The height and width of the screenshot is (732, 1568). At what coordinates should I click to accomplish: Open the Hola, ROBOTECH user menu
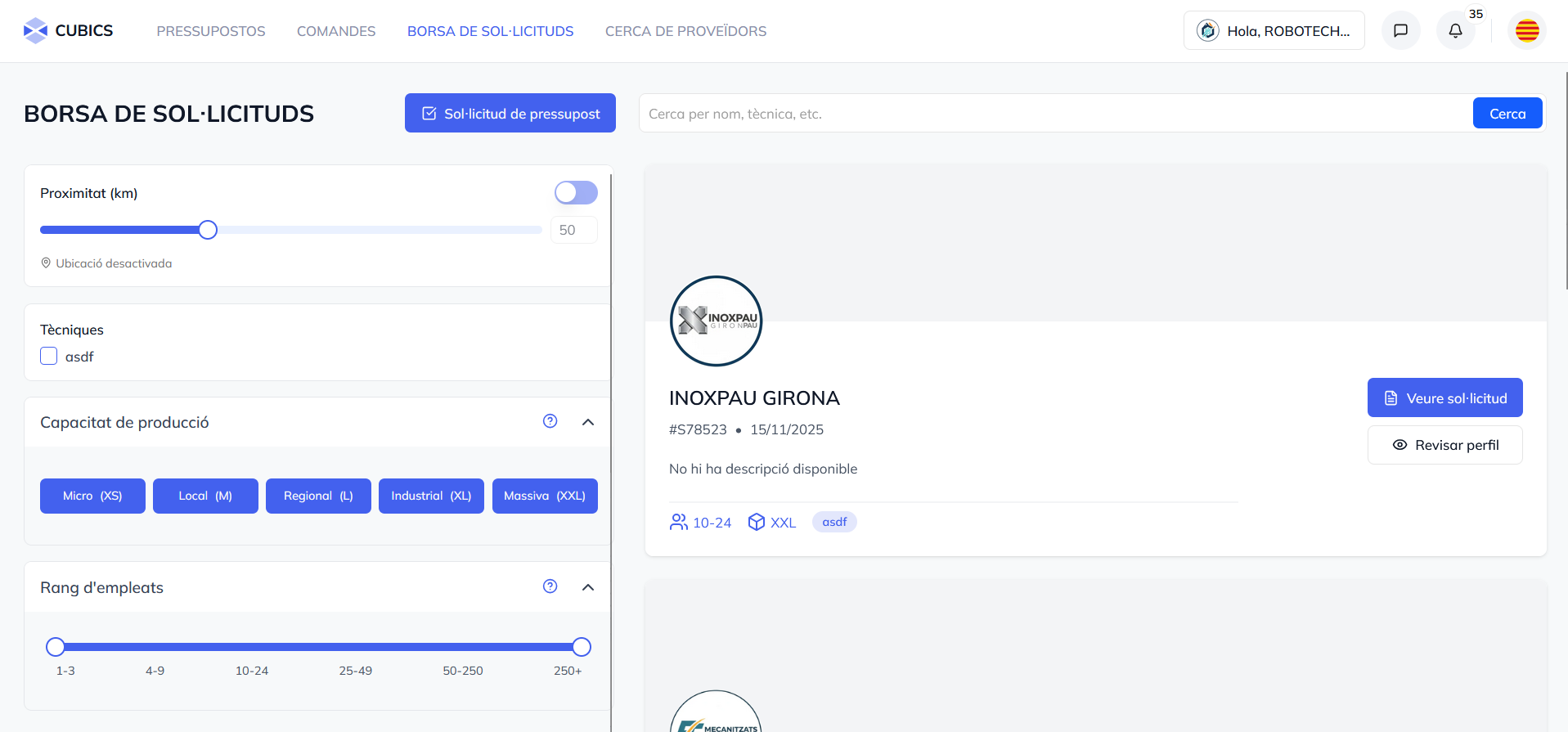pyautogui.click(x=1274, y=31)
